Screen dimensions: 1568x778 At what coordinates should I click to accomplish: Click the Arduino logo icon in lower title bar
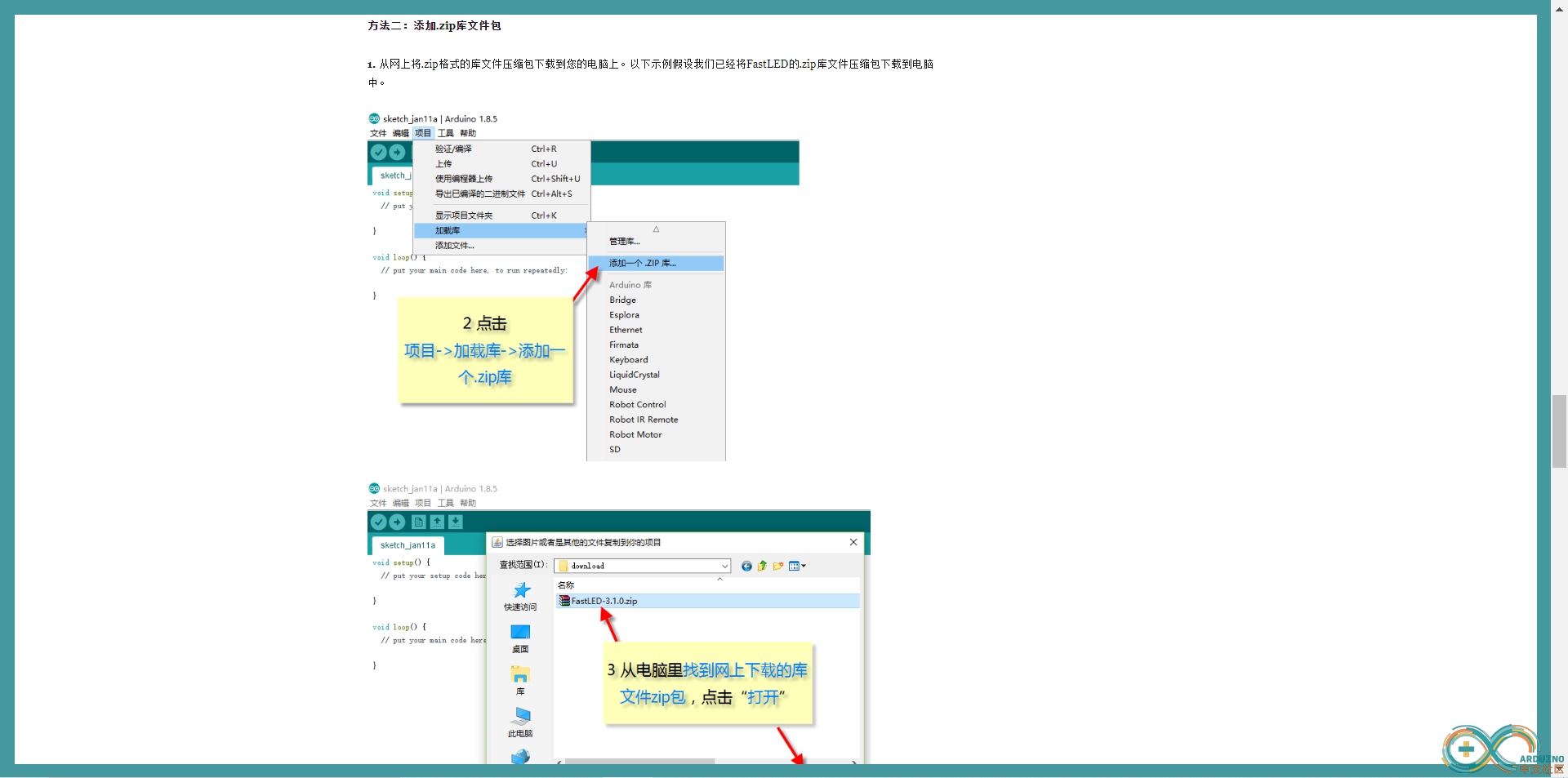(374, 488)
